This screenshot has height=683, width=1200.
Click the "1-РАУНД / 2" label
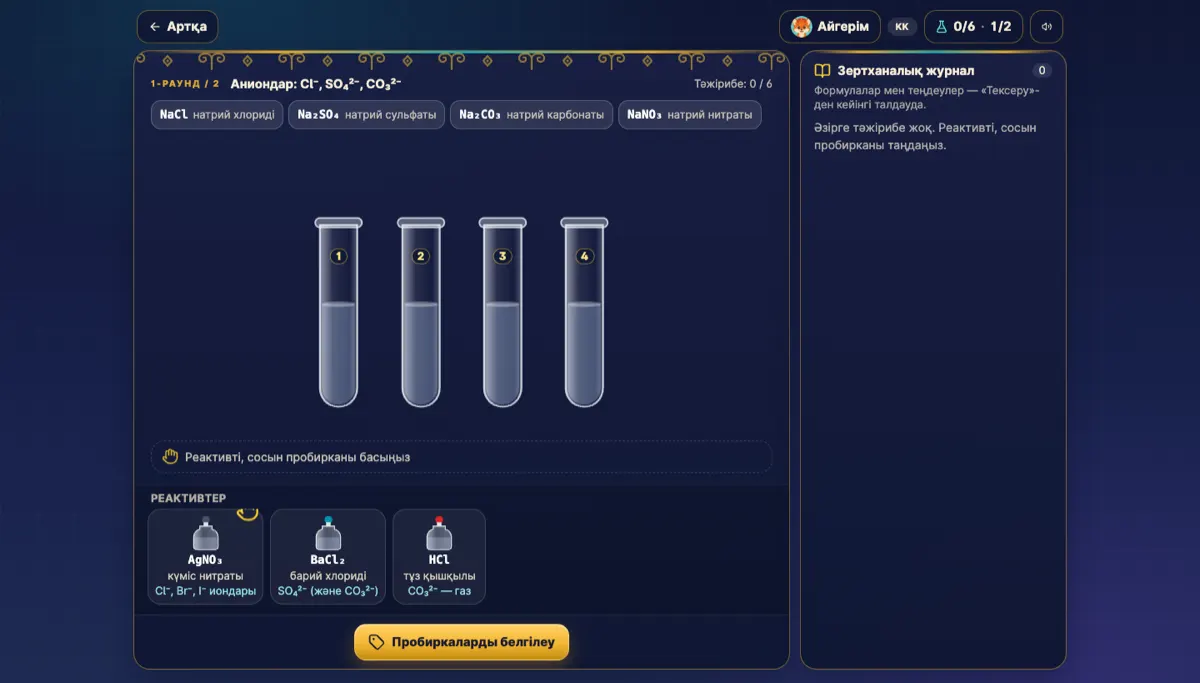pyautogui.click(x=185, y=84)
